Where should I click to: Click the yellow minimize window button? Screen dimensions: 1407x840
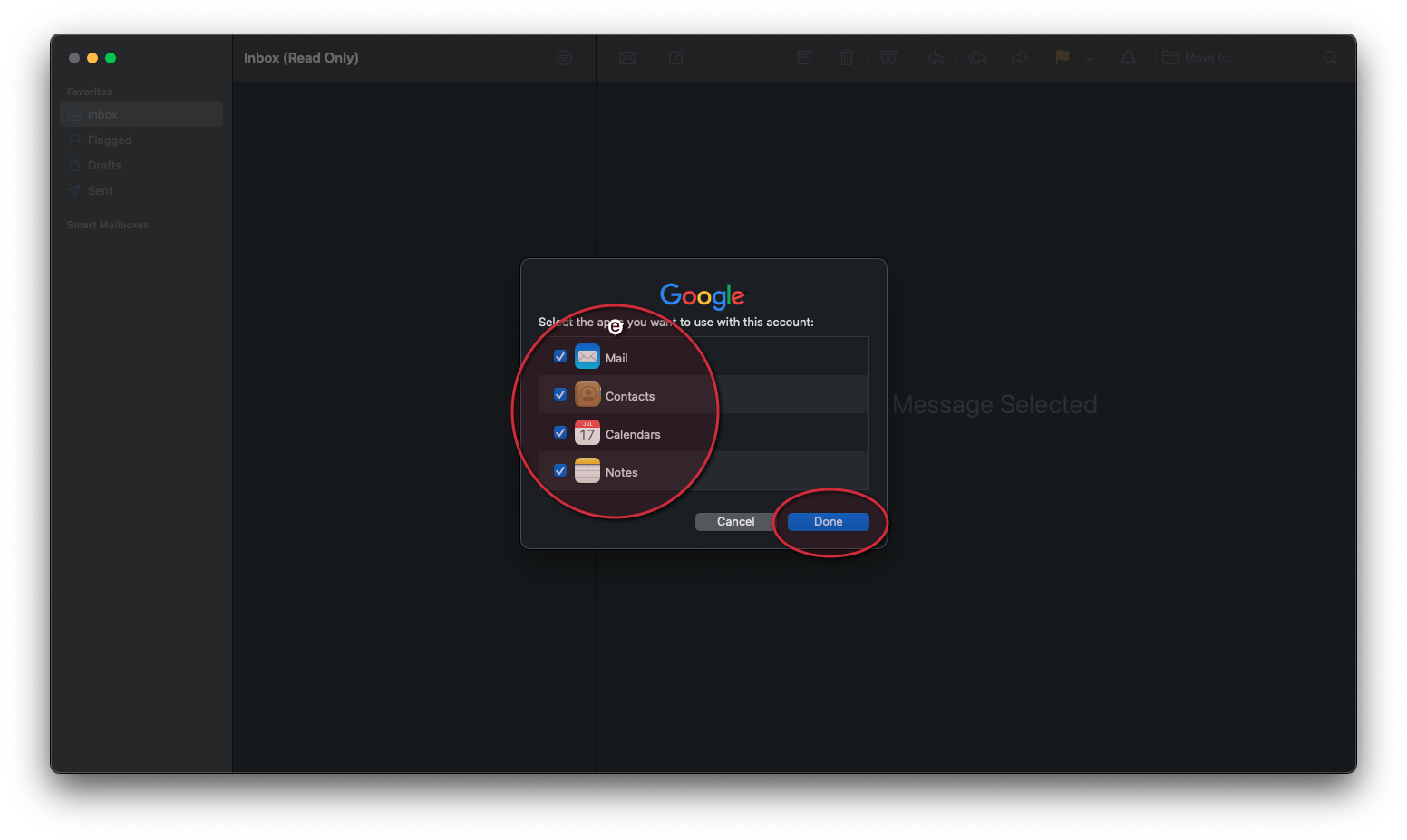click(x=92, y=58)
